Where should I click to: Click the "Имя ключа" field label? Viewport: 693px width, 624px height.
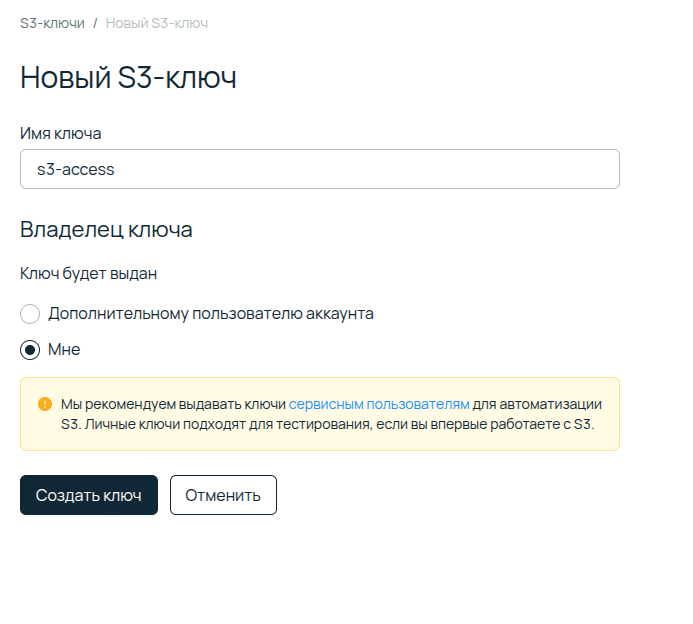pos(61,133)
